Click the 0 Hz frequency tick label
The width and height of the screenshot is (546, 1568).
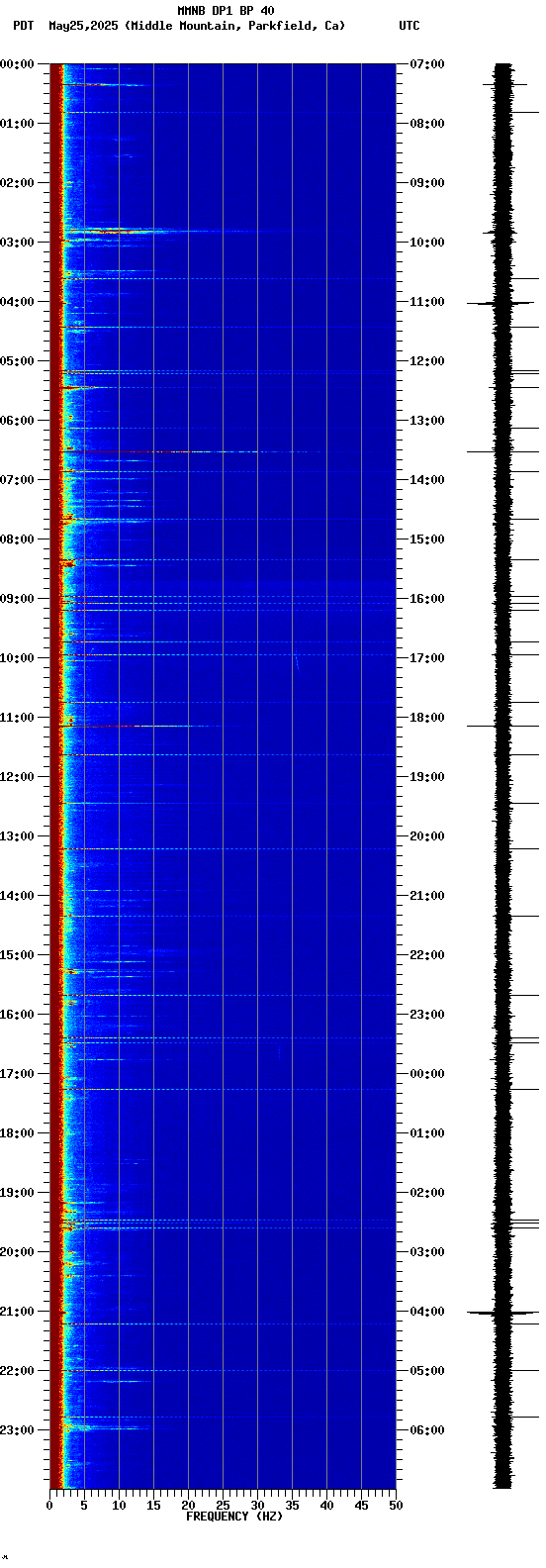coord(49,1506)
